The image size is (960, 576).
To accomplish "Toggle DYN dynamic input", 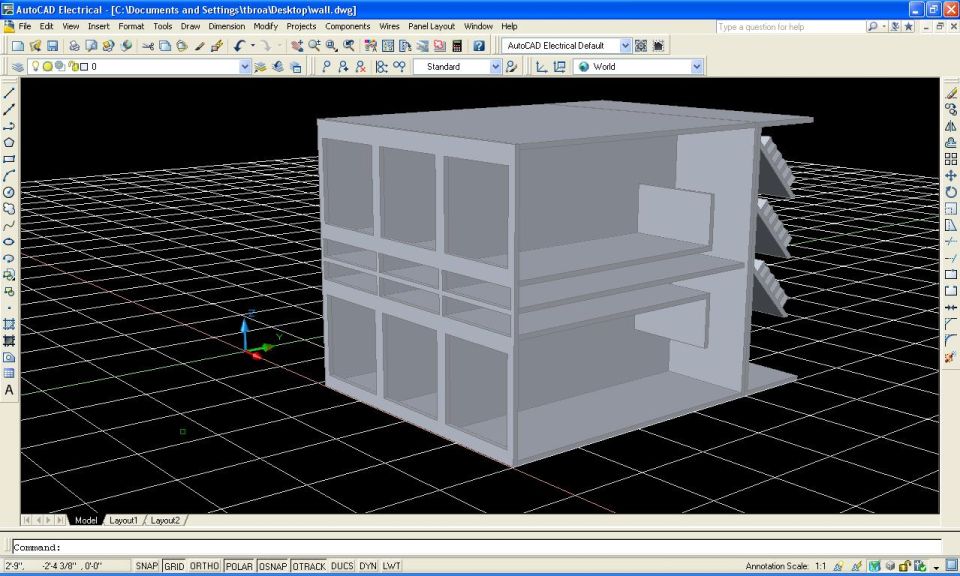I will [368, 566].
